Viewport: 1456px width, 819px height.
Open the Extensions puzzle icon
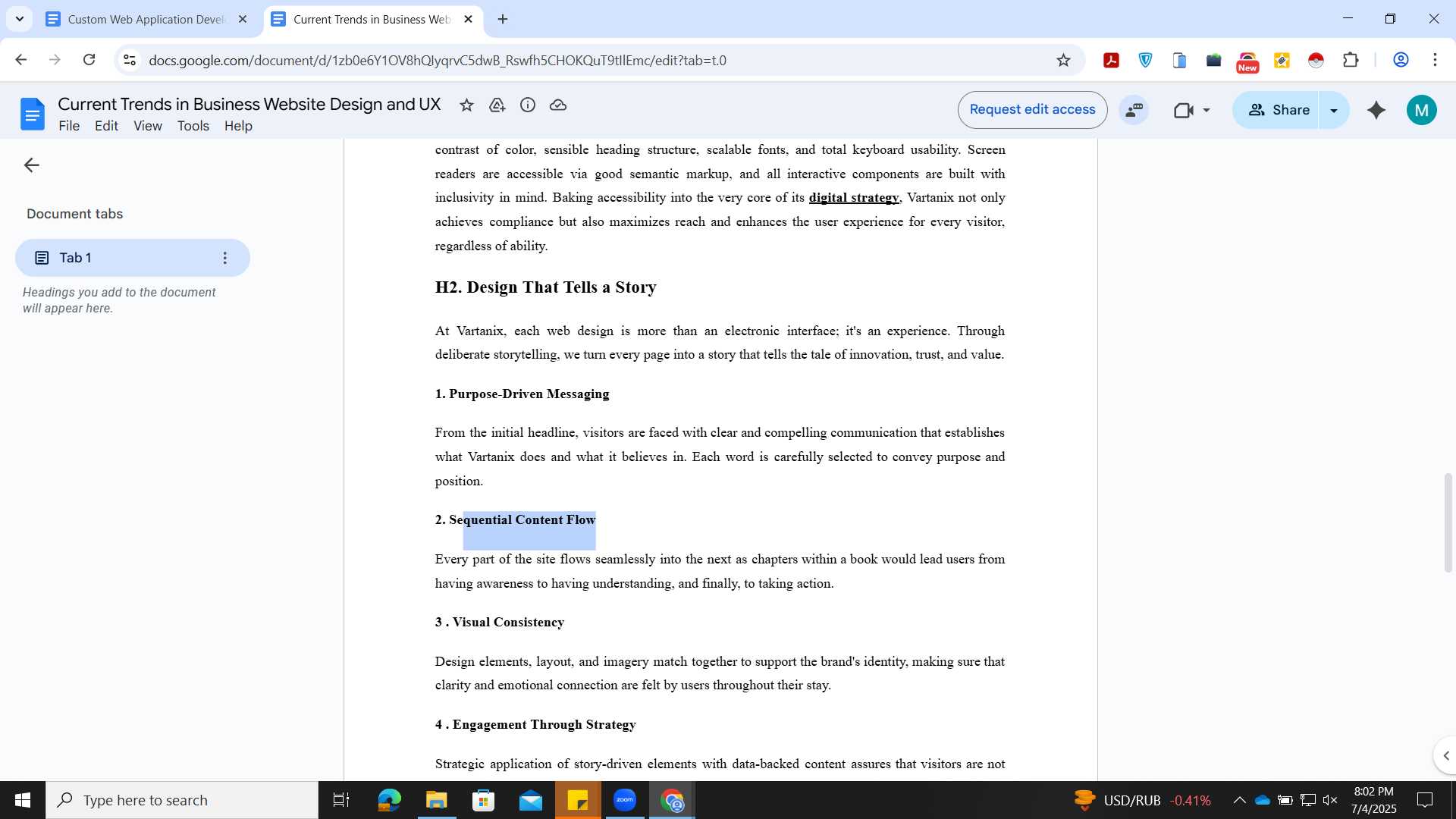[1351, 60]
